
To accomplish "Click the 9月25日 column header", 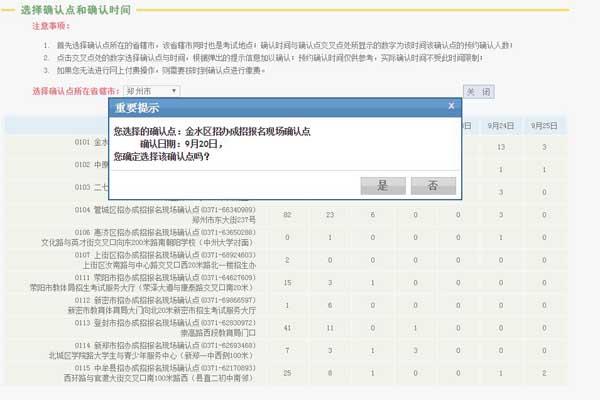I will 544,125.
